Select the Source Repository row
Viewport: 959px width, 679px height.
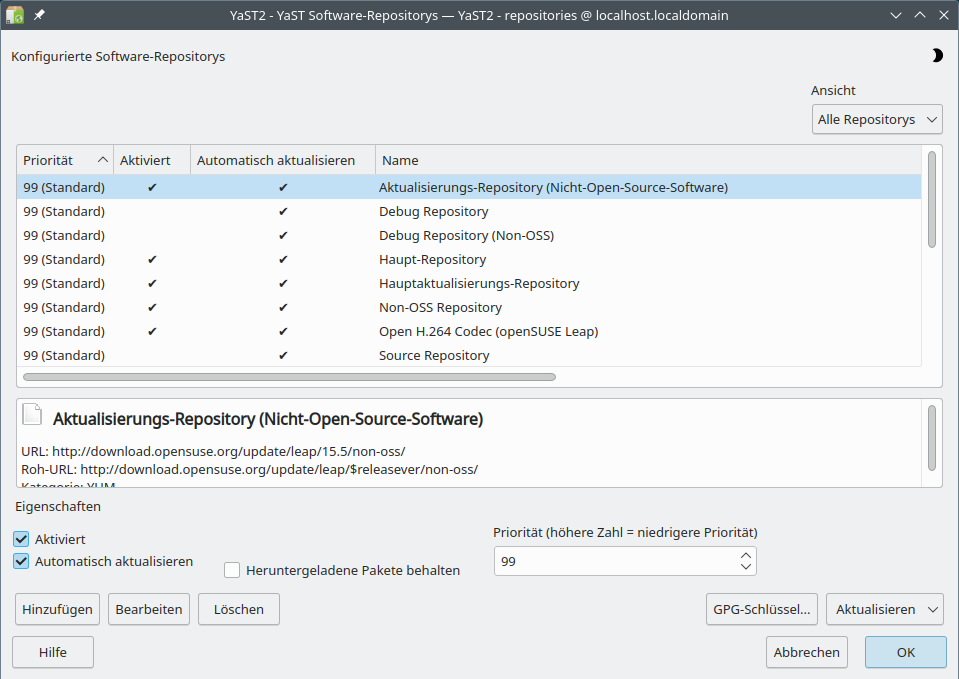(x=469, y=355)
